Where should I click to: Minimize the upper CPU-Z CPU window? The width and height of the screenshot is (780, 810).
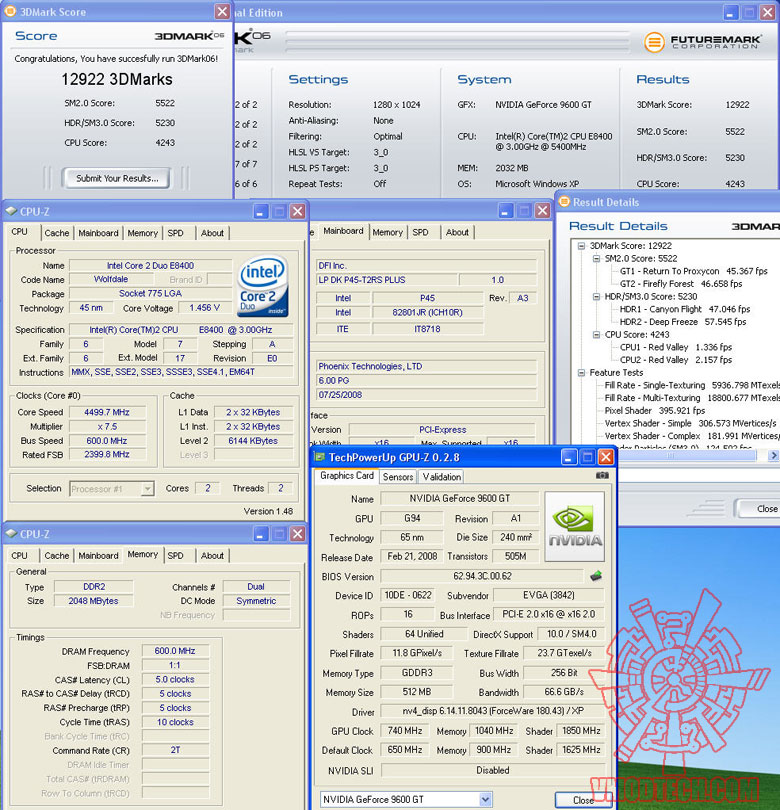click(260, 211)
